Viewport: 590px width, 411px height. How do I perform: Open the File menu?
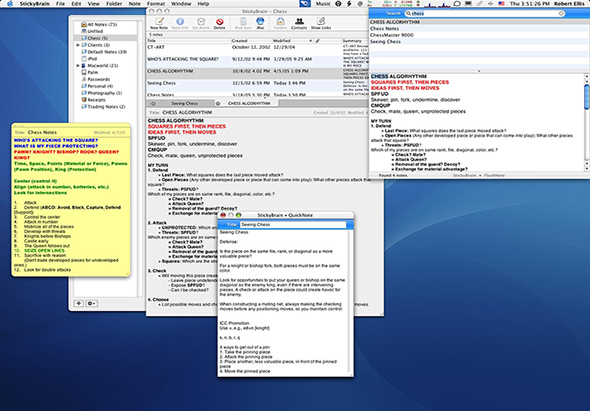click(x=60, y=4)
